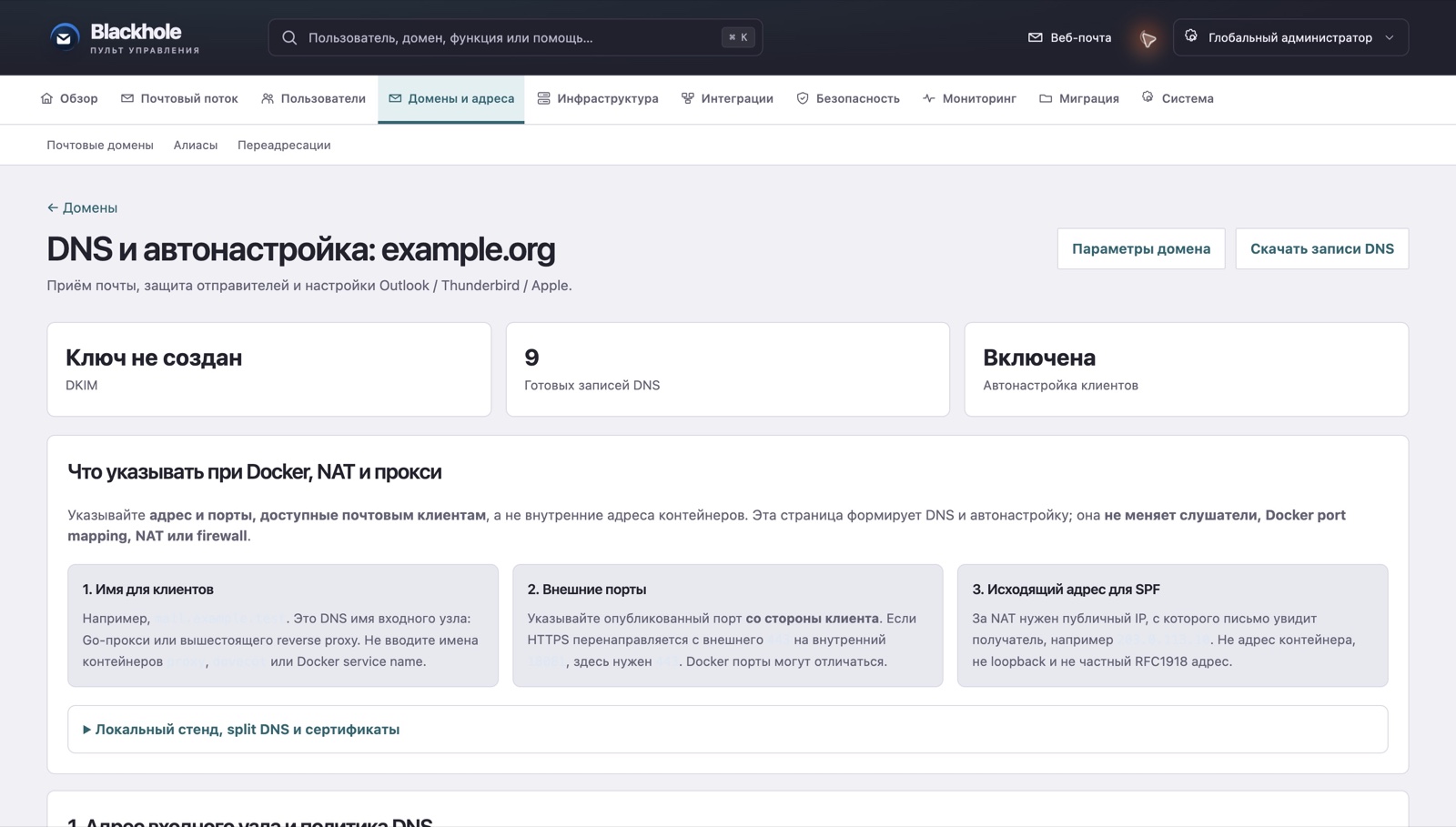Click the Обзор home icon
Screen dimensions: 1456x827
pos(47,98)
